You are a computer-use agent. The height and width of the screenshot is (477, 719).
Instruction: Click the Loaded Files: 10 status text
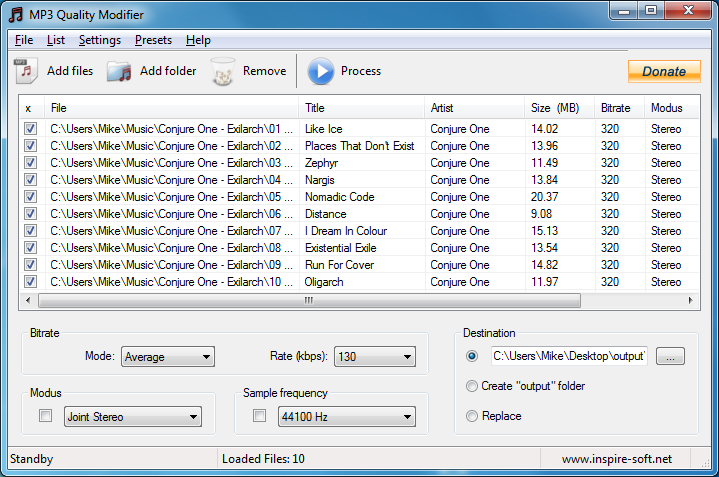pos(263,459)
